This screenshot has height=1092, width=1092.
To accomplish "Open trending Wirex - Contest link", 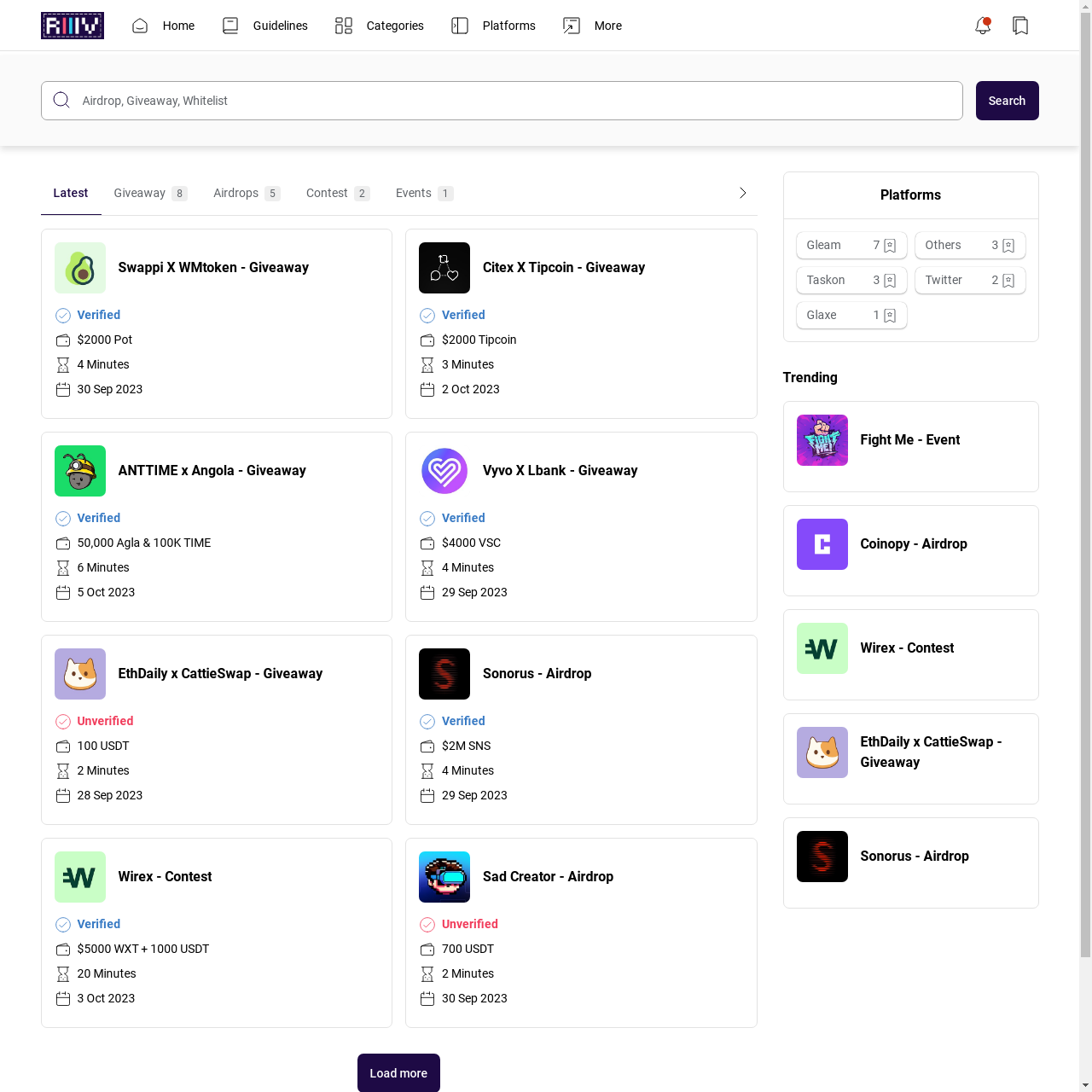I will 907,648.
